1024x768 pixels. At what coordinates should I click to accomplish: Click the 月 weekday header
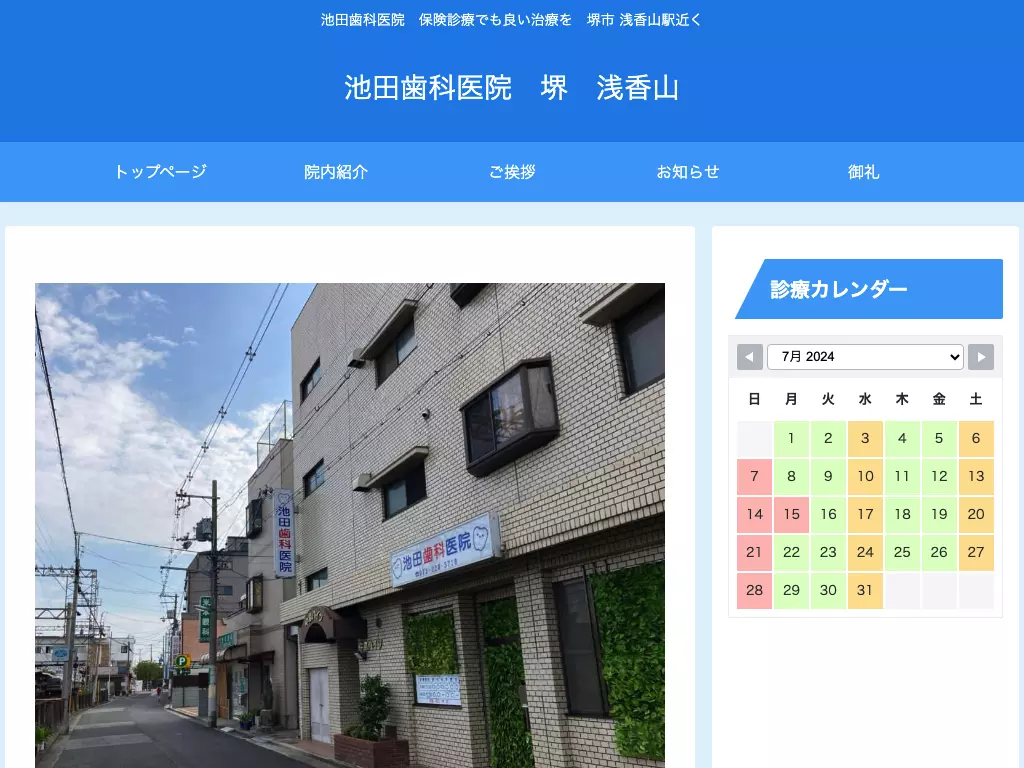click(x=791, y=399)
